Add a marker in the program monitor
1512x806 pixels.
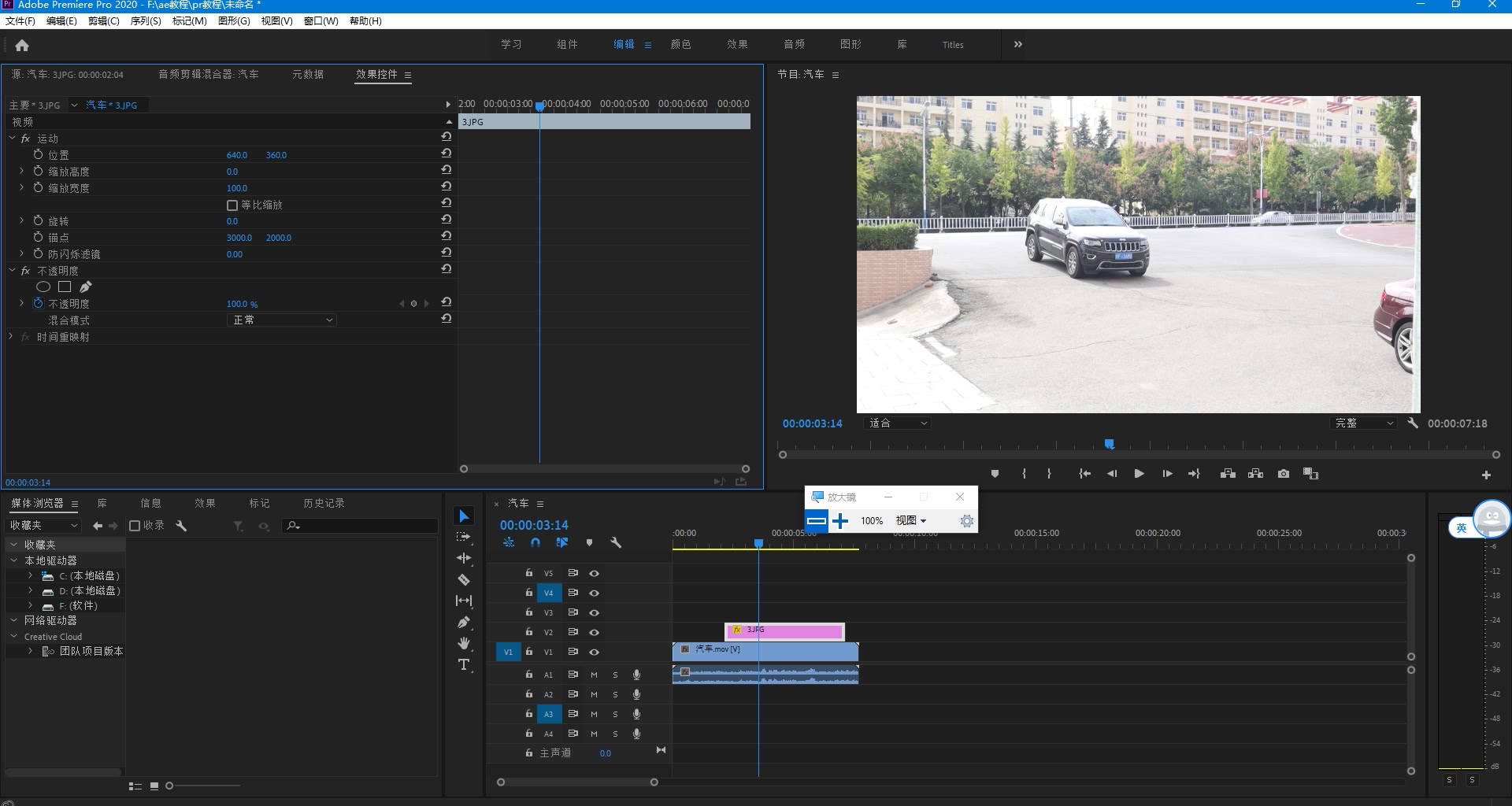(x=995, y=474)
